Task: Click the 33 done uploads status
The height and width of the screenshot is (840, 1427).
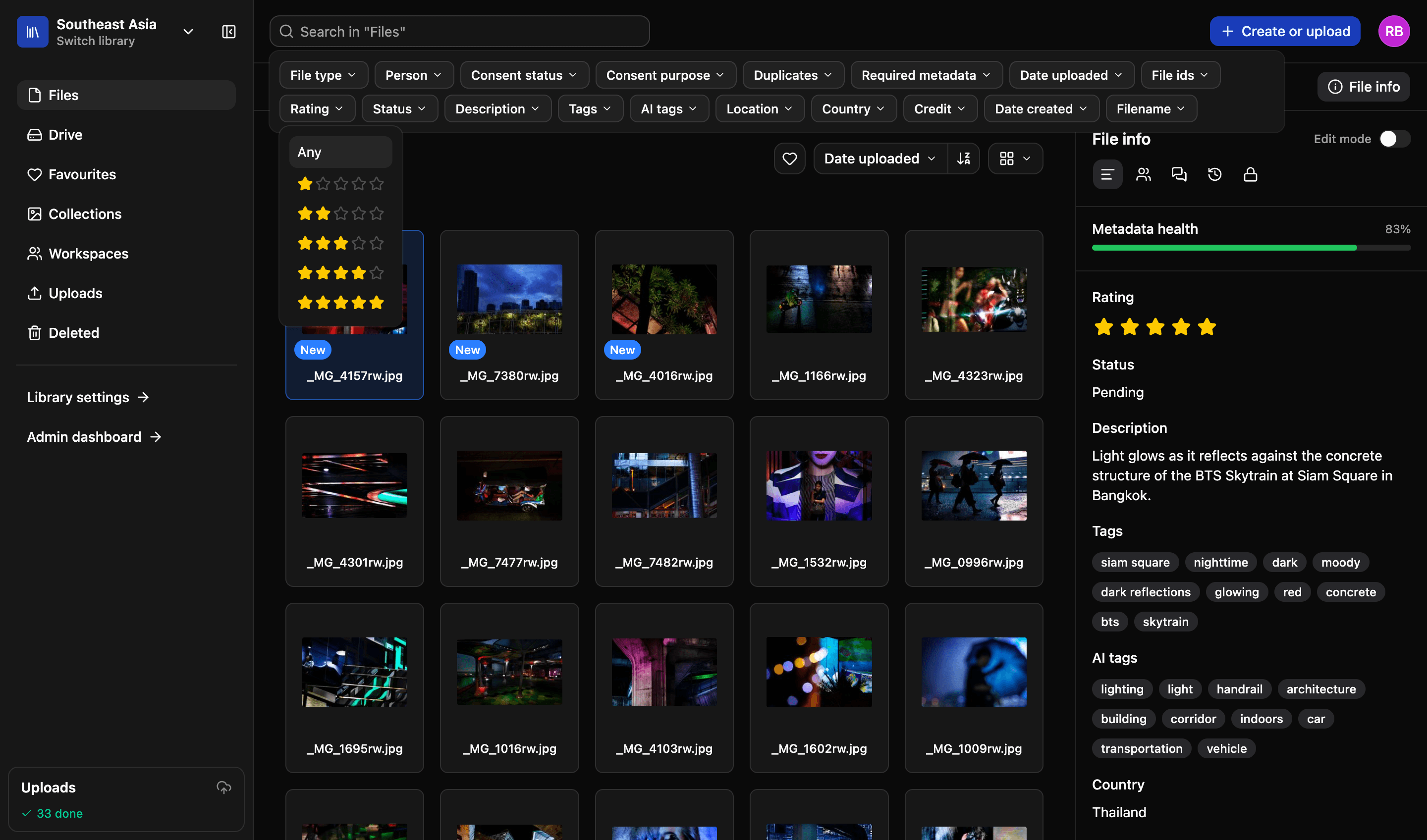Action: (53, 813)
